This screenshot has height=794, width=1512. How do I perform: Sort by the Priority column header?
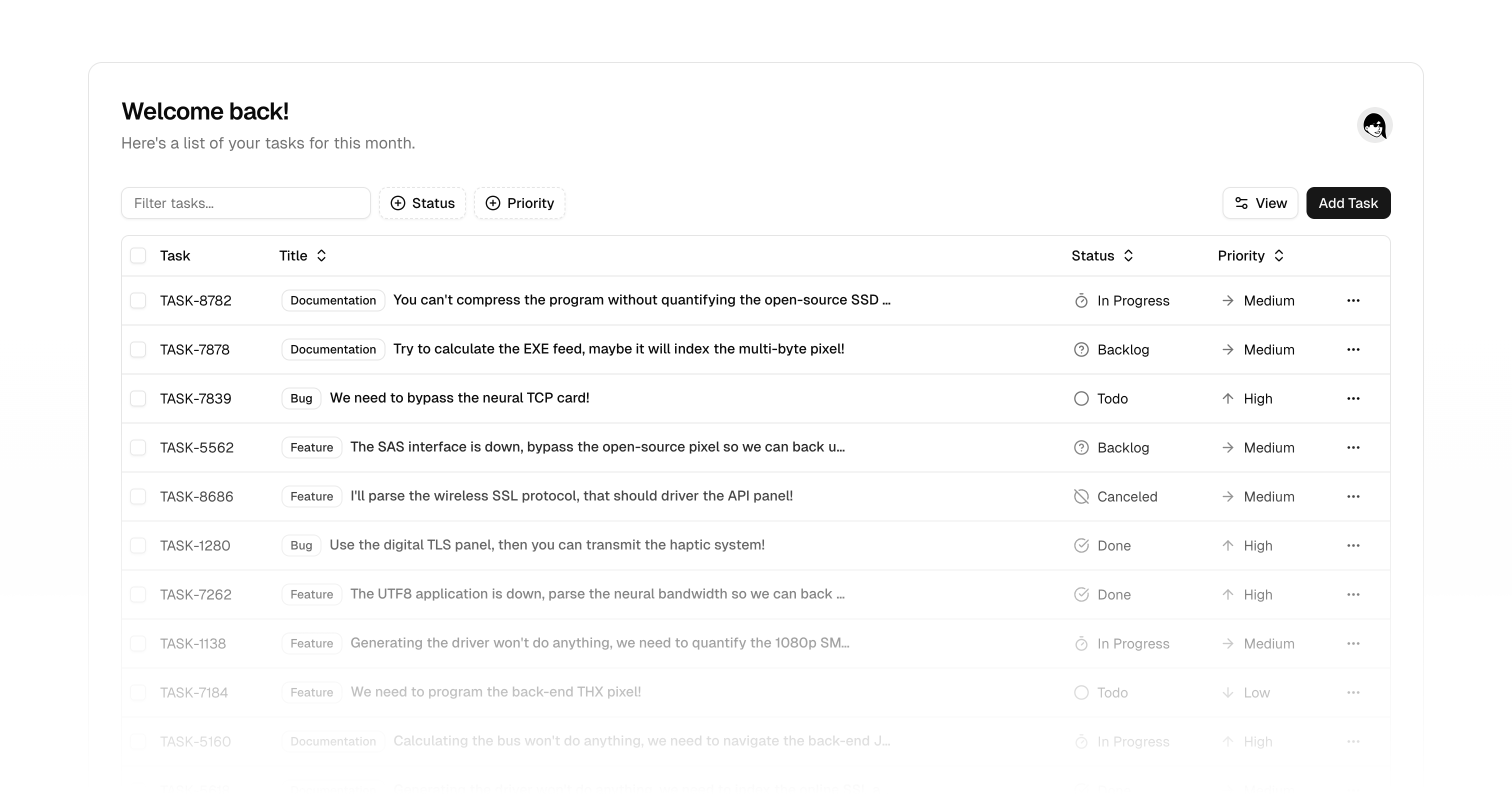pos(1250,256)
